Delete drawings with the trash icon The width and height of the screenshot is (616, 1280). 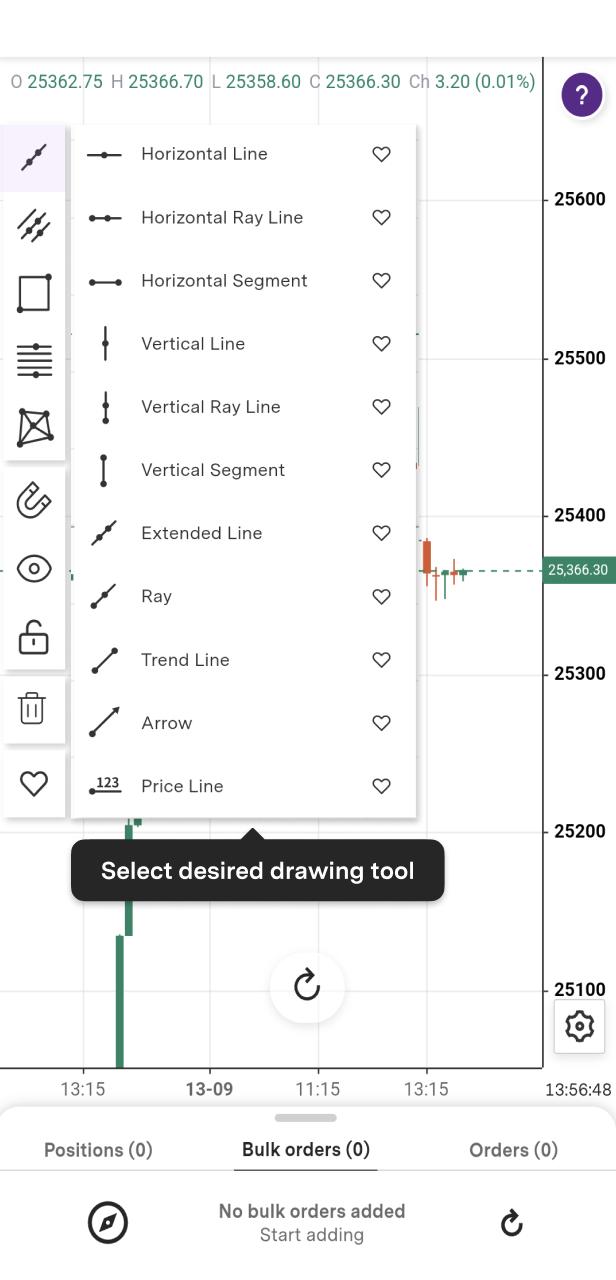click(32, 708)
